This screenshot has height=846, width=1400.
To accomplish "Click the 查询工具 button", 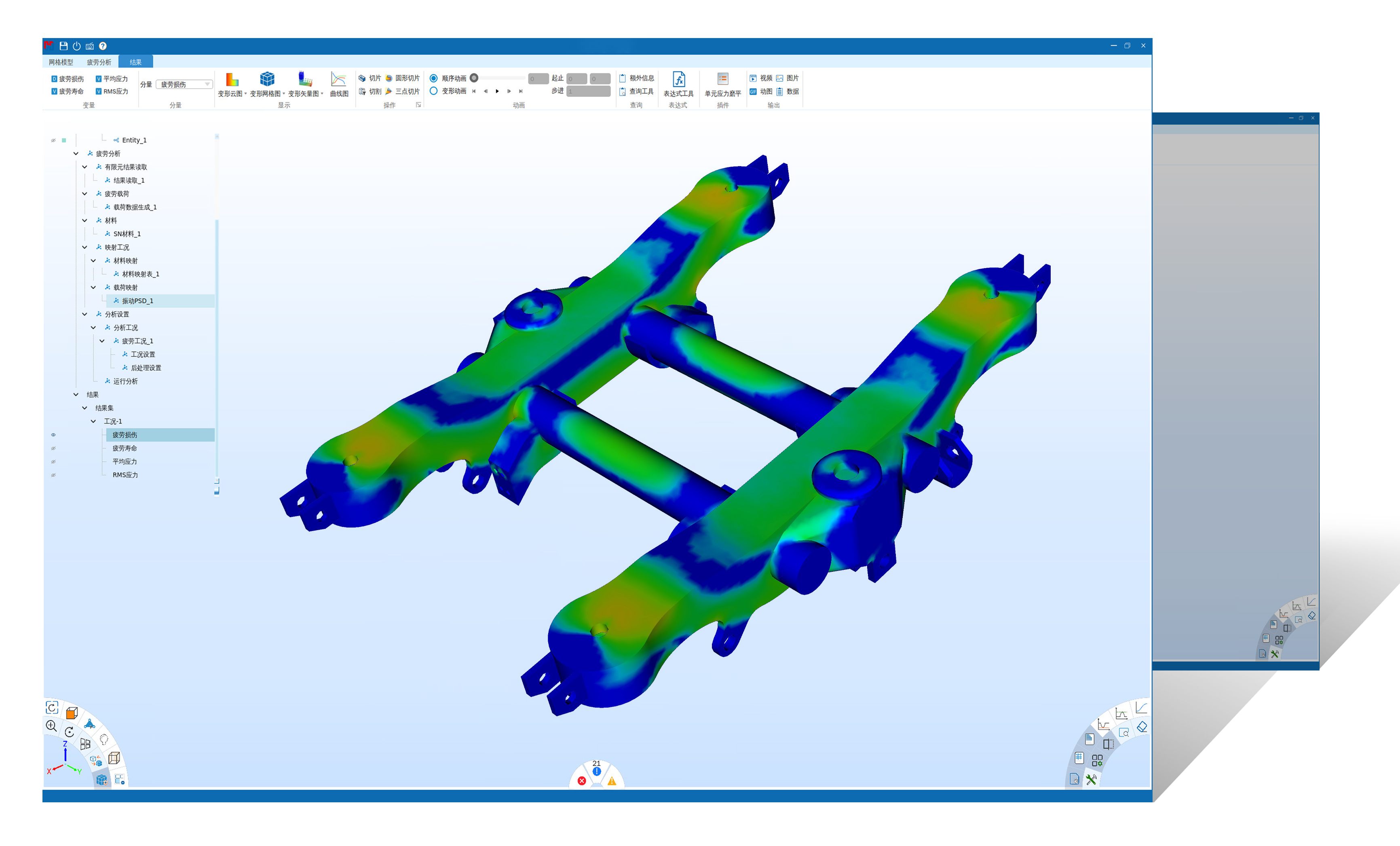I will [636, 91].
